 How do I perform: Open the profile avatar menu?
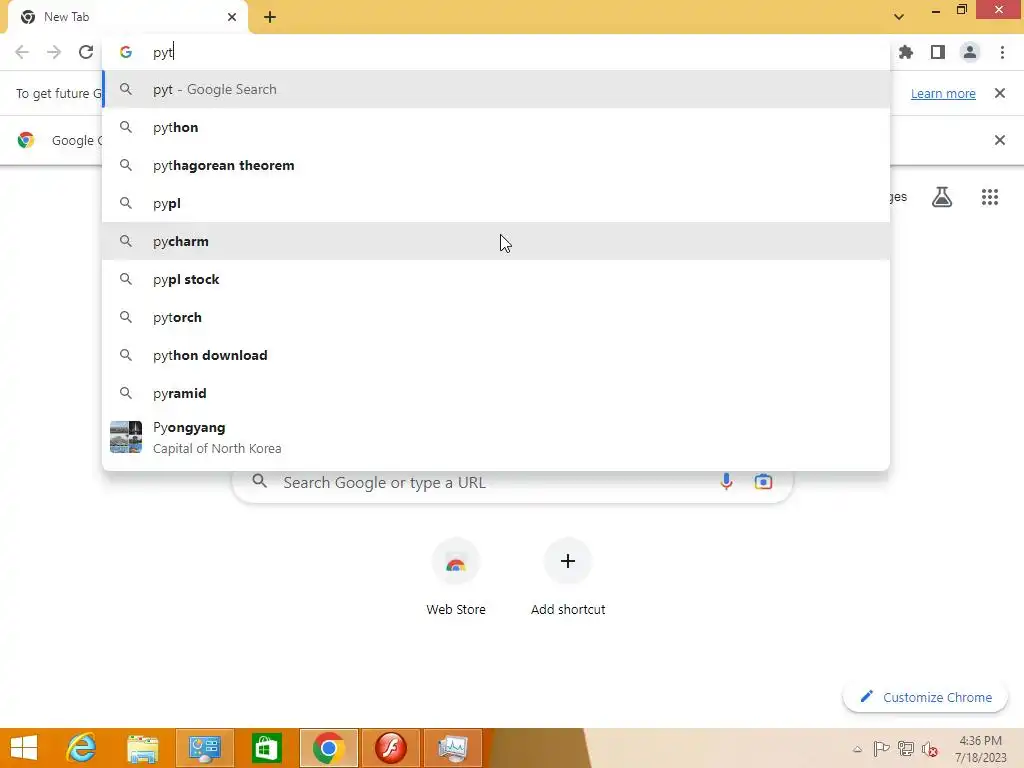click(970, 52)
